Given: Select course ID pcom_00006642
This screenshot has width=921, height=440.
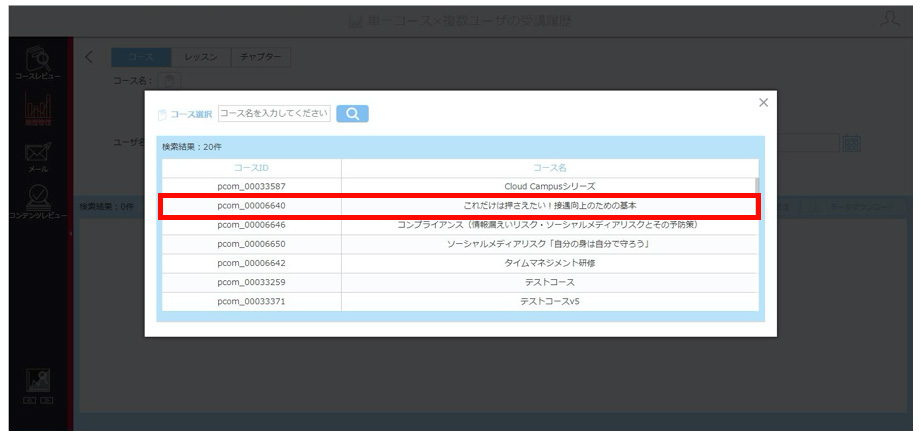Looking at the screenshot, I should point(251,263).
